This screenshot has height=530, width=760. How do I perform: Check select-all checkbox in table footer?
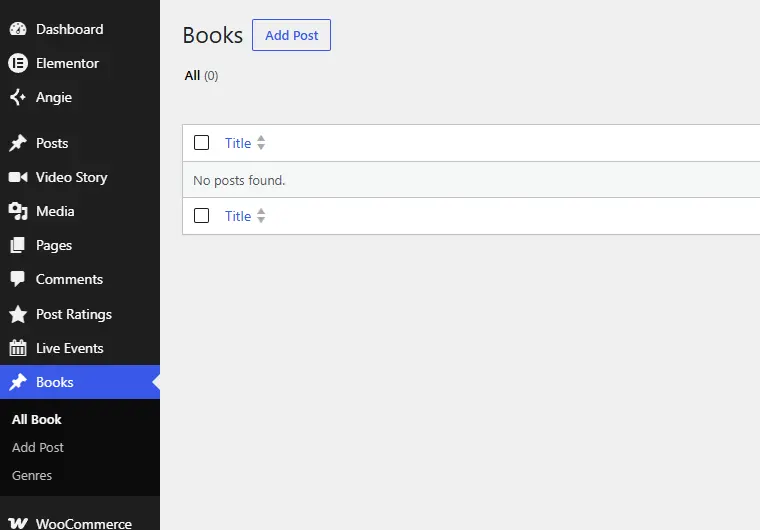pos(201,215)
